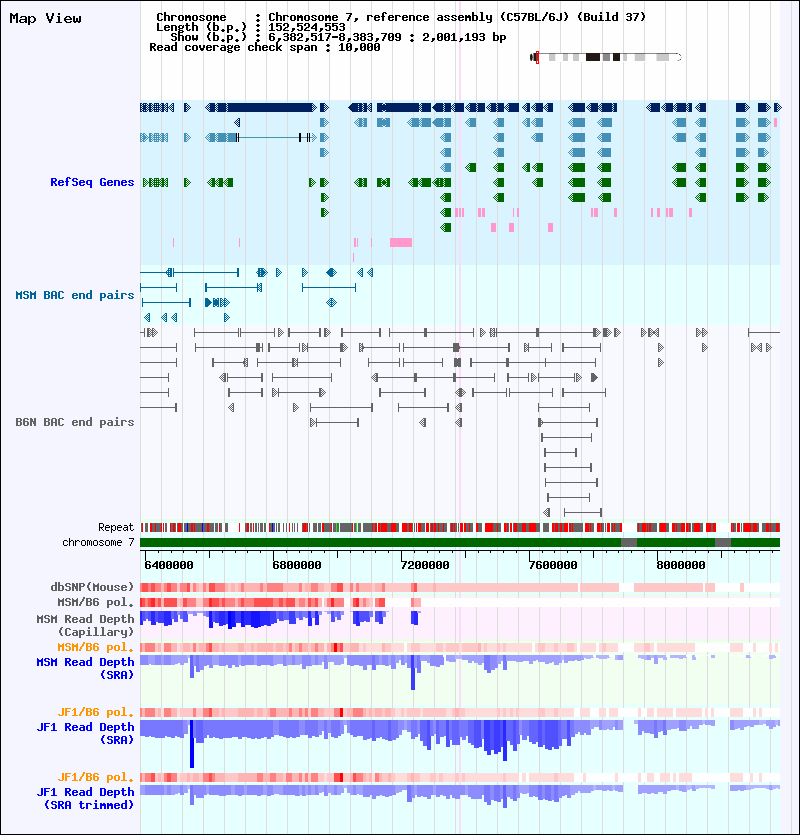The height and width of the screenshot is (835, 800).
Task: Click the 6800000 ruler position label
Action: click(297, 565)
